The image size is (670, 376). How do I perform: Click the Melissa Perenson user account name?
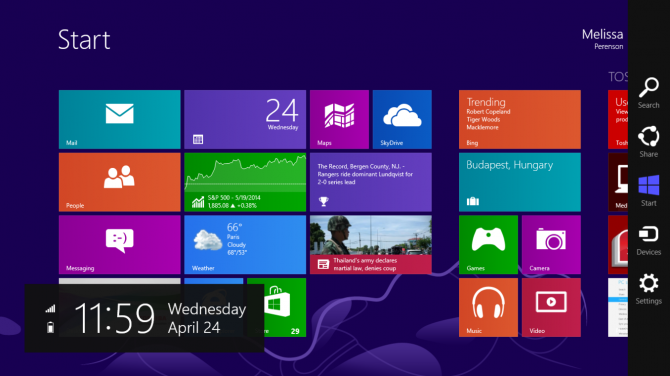point(602,39)
